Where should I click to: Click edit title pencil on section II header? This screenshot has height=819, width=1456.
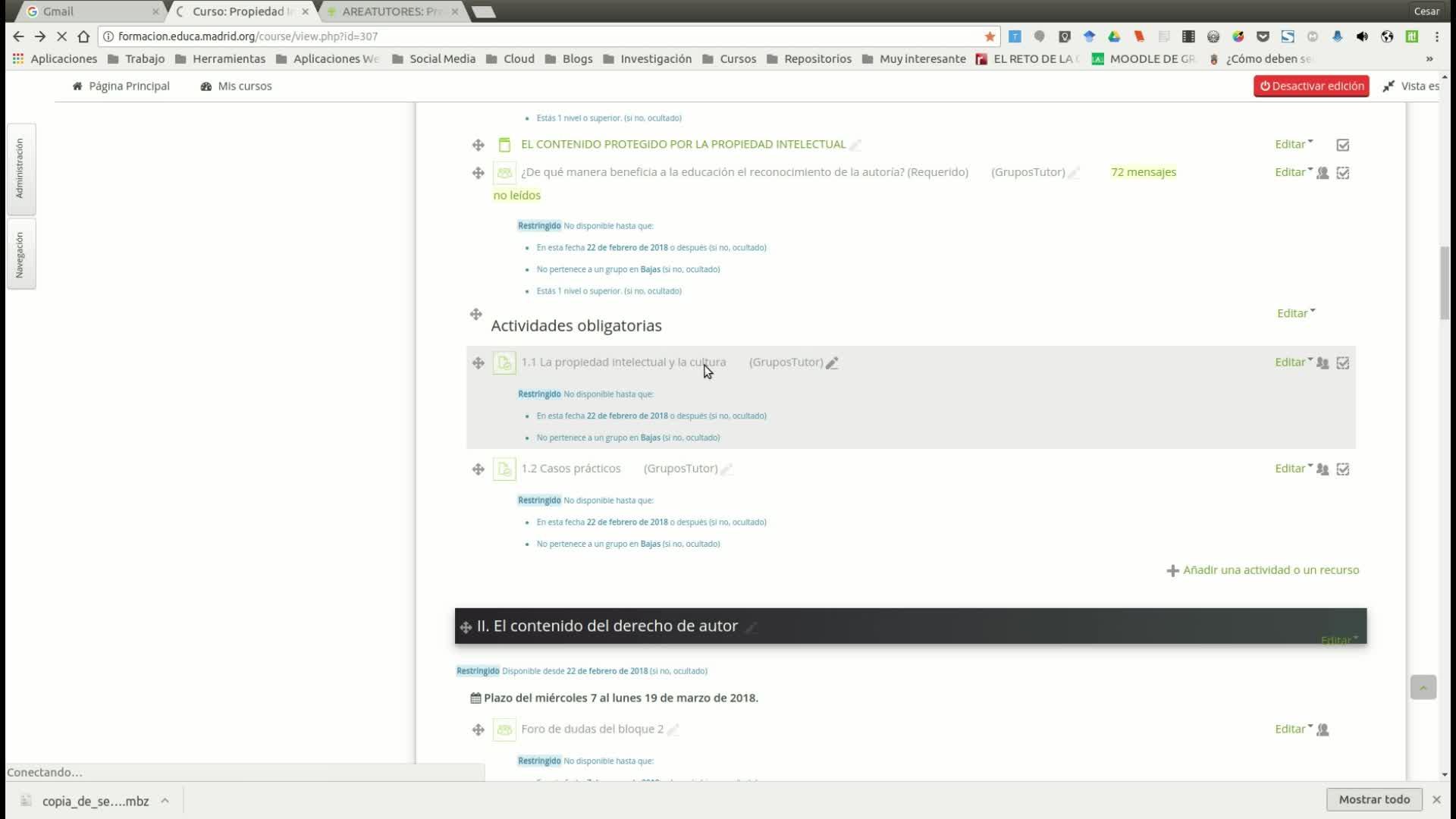point(751,627)
